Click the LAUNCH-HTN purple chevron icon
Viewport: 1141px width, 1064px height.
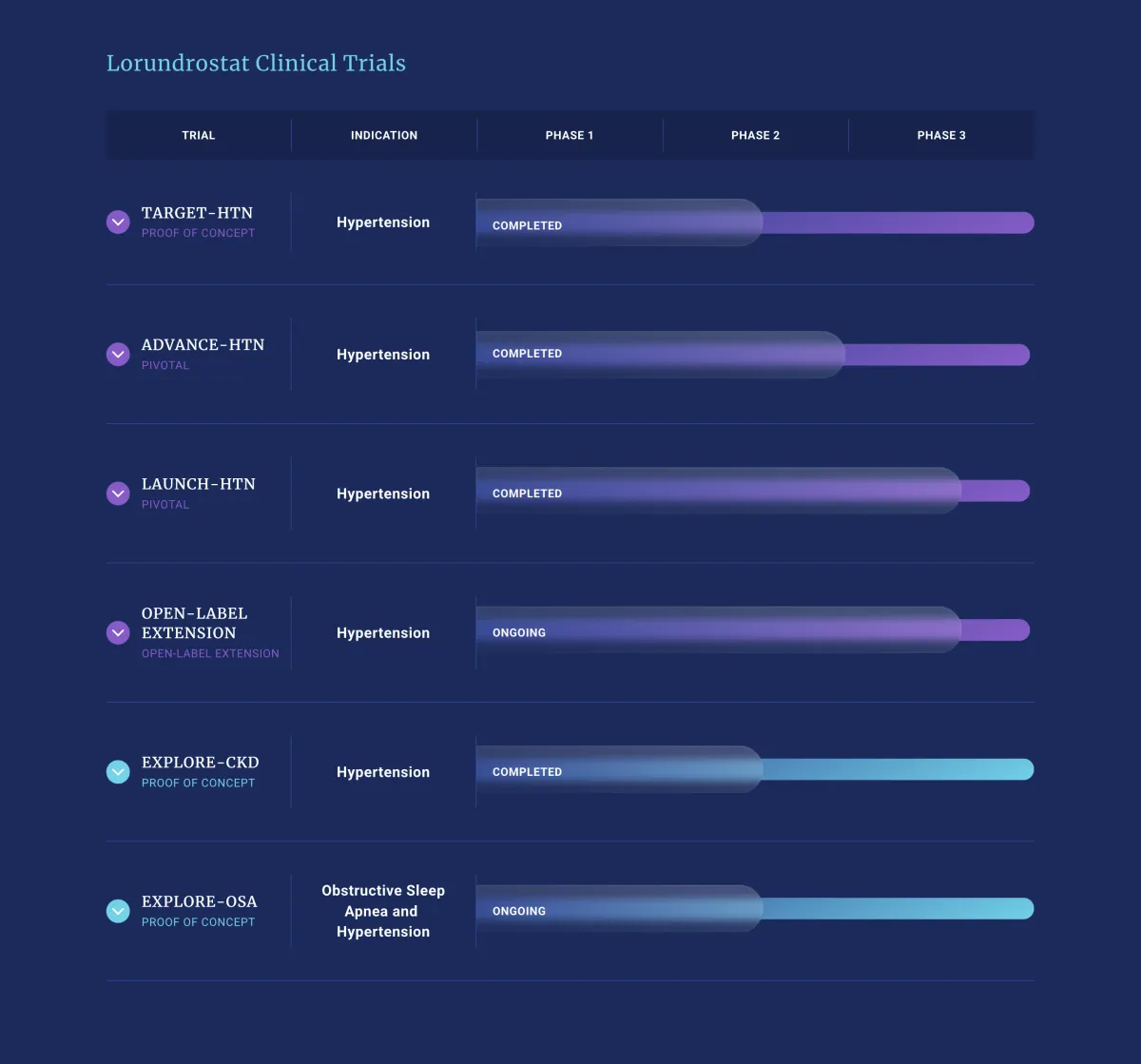tap(118, 493)
